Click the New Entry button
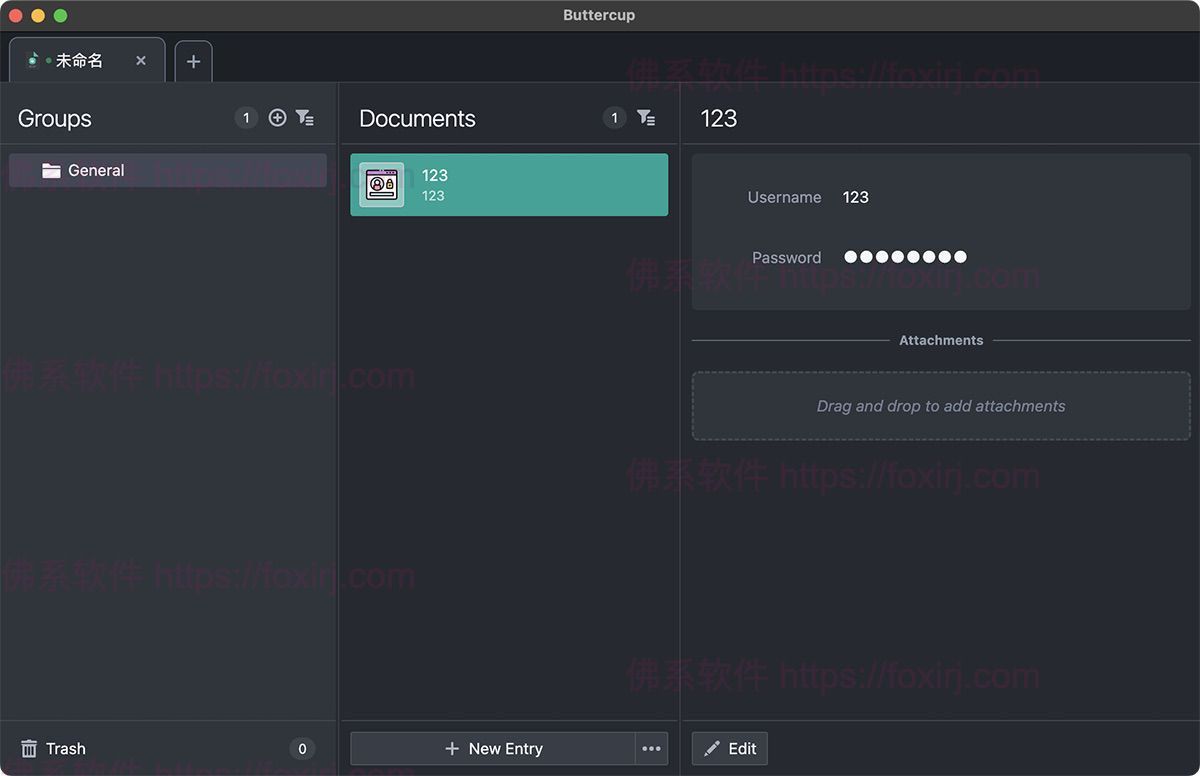The height and width of the screenshot is (776, 1200). coord(493,749)
